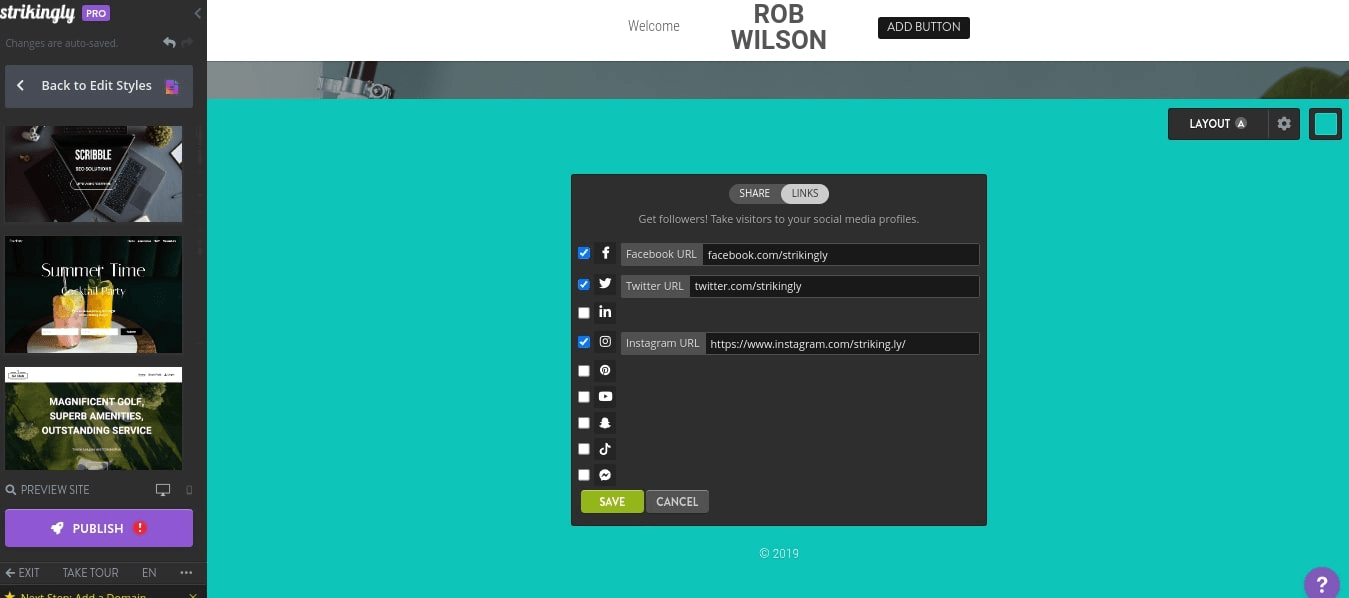Open the help question mark bubble
The width and height of the screenshot is (1349, 598).
coord(1322,583)
